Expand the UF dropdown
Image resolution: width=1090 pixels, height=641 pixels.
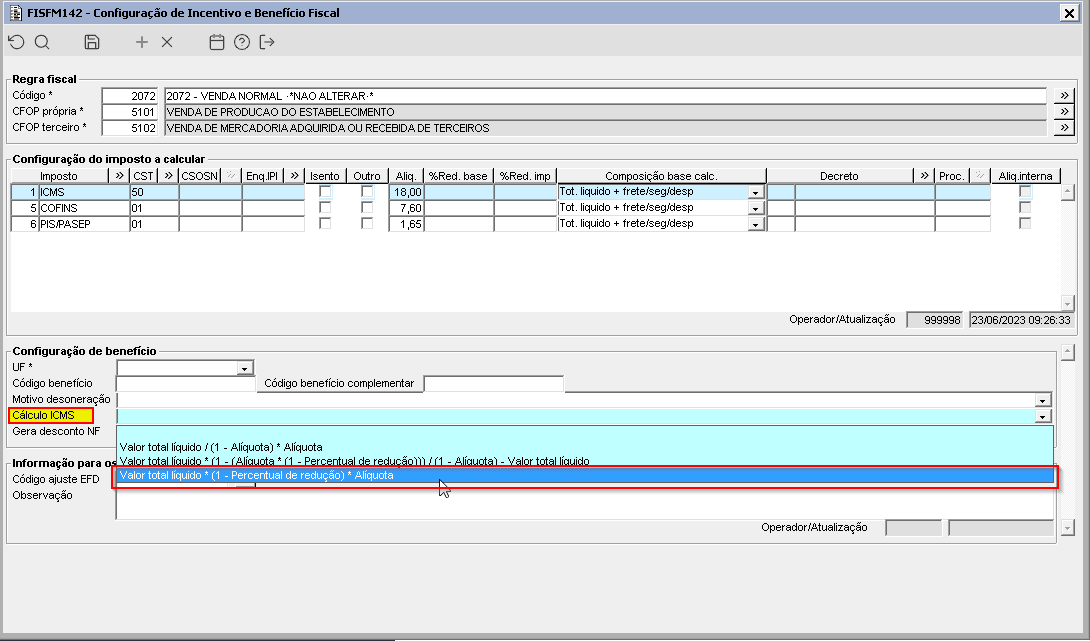(244, 368)
